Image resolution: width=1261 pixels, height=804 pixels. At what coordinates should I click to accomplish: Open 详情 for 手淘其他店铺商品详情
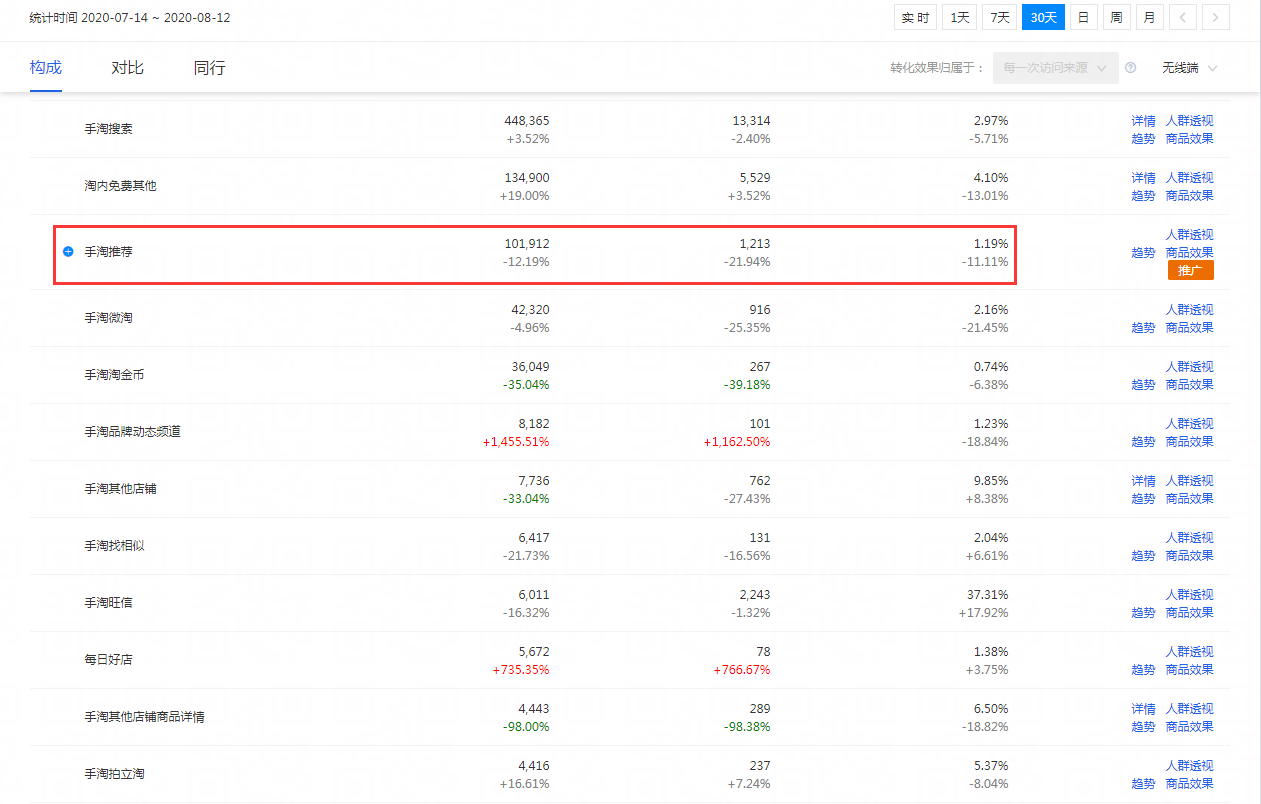click(x=1143, y=709)
